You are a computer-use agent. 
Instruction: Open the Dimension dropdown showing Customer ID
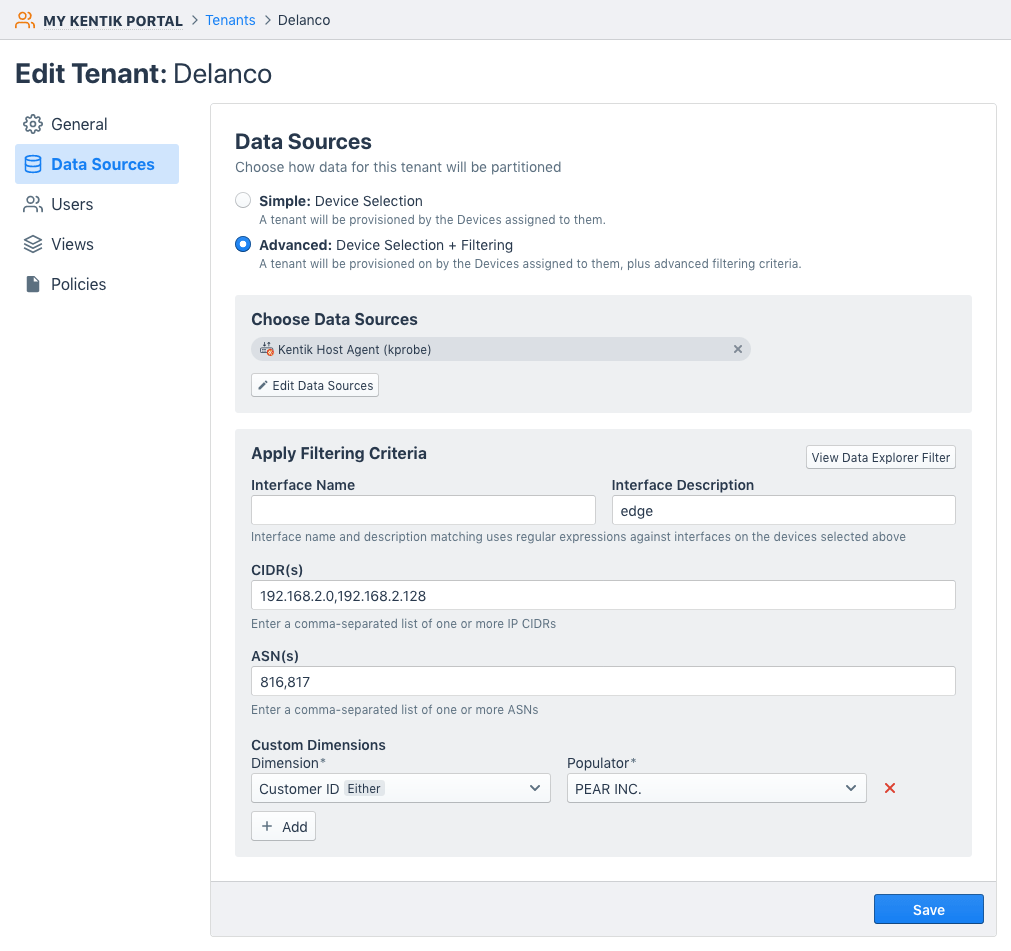tap(400, 788)
